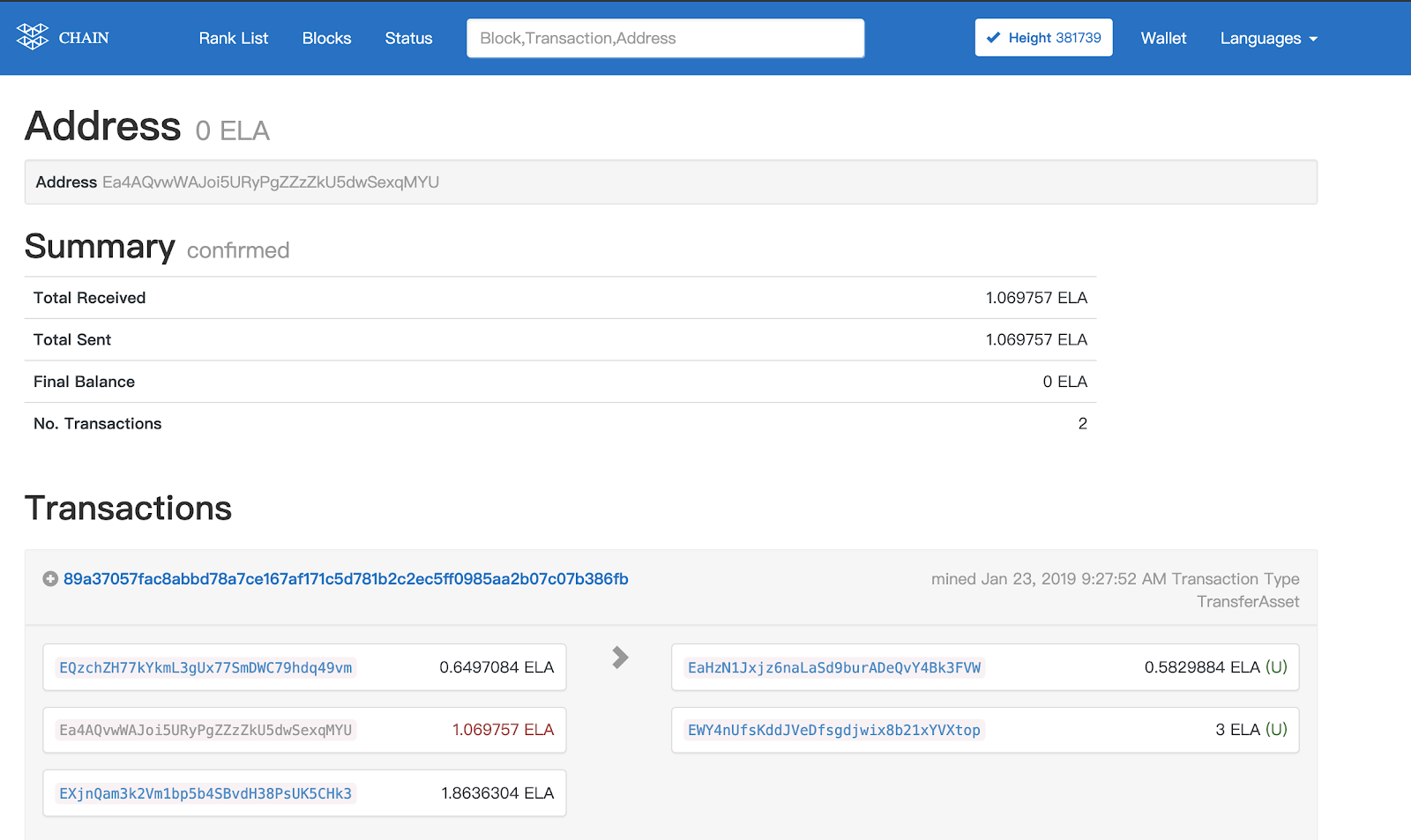Image resolution: width=1411 pixels, height=840 pixels.
Task: Click the Total Received label
Action: click(89, 298)
